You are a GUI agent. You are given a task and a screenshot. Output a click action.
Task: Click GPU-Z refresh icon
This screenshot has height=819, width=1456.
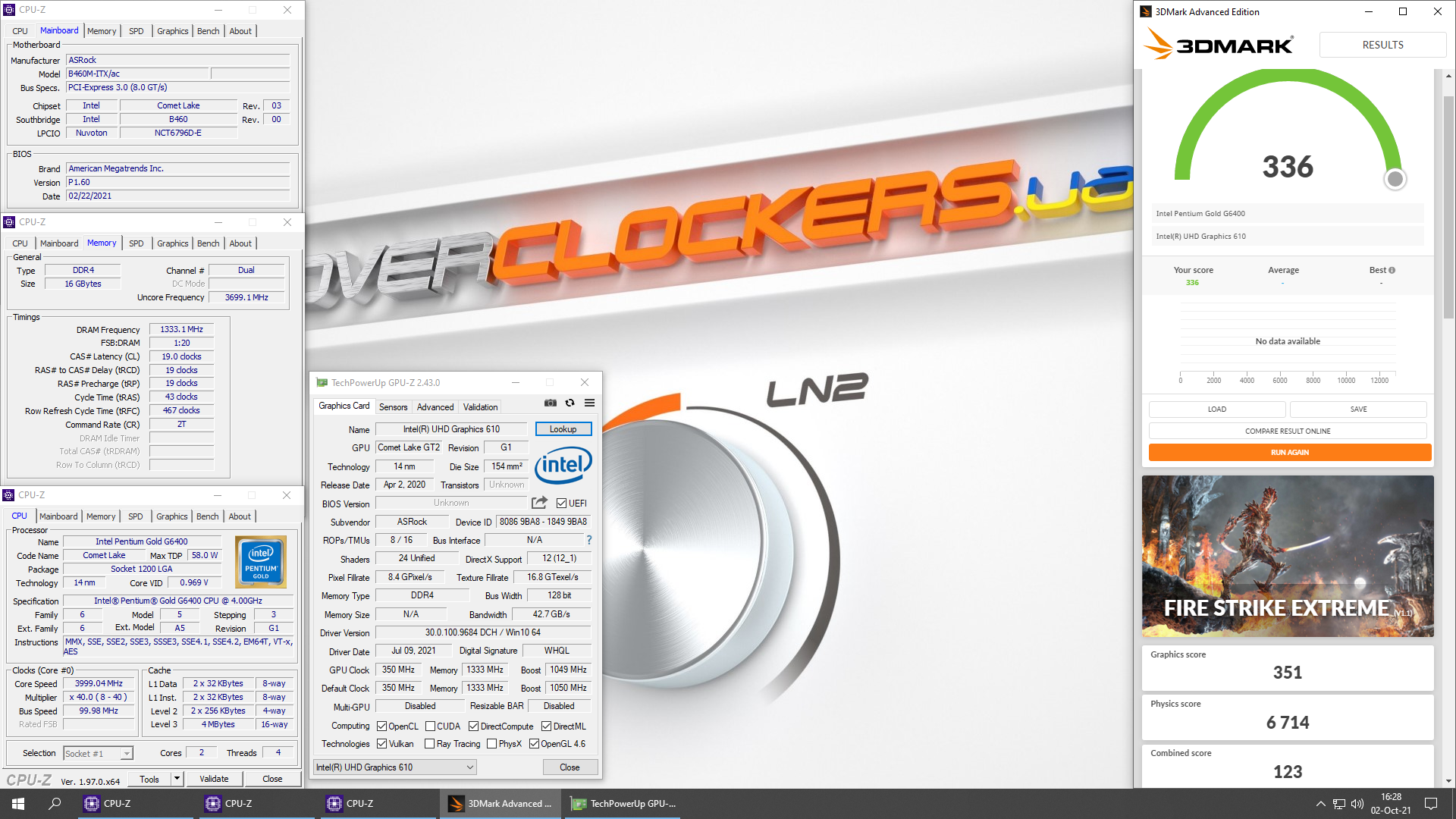[570, 403]
